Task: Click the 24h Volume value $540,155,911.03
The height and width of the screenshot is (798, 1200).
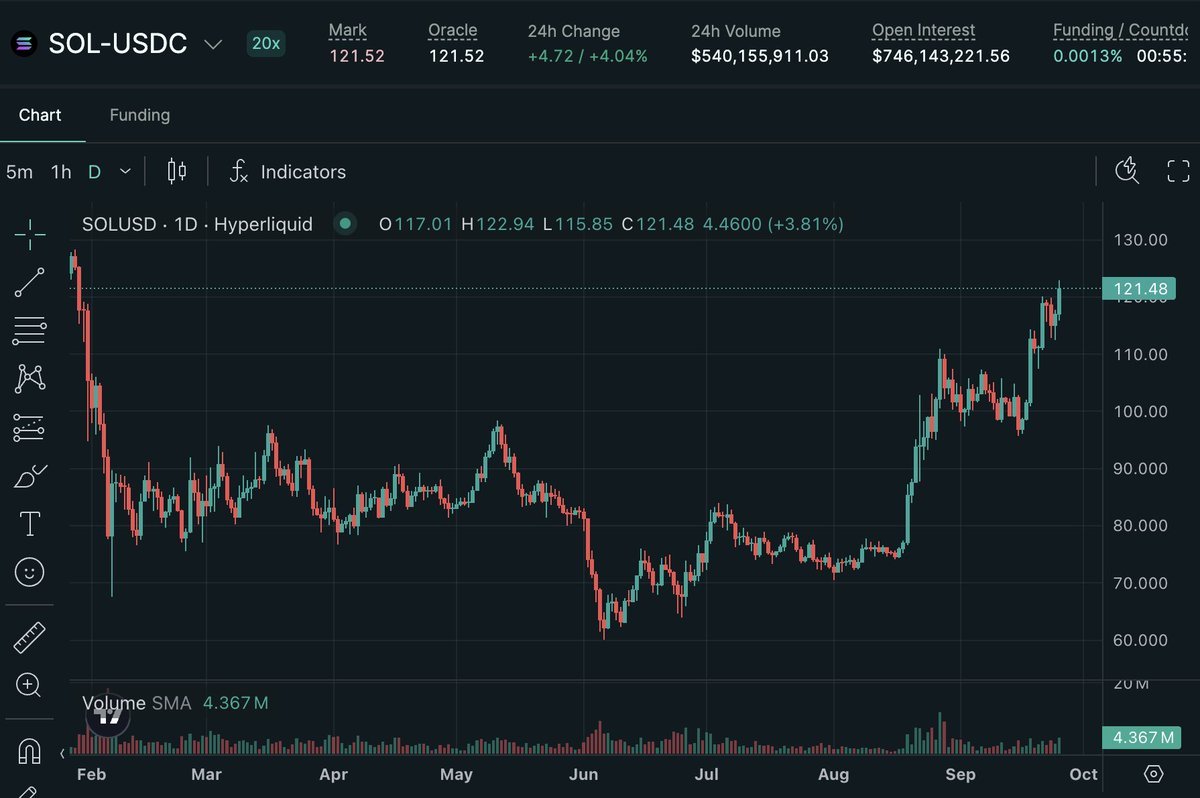Action: [760, 56]
